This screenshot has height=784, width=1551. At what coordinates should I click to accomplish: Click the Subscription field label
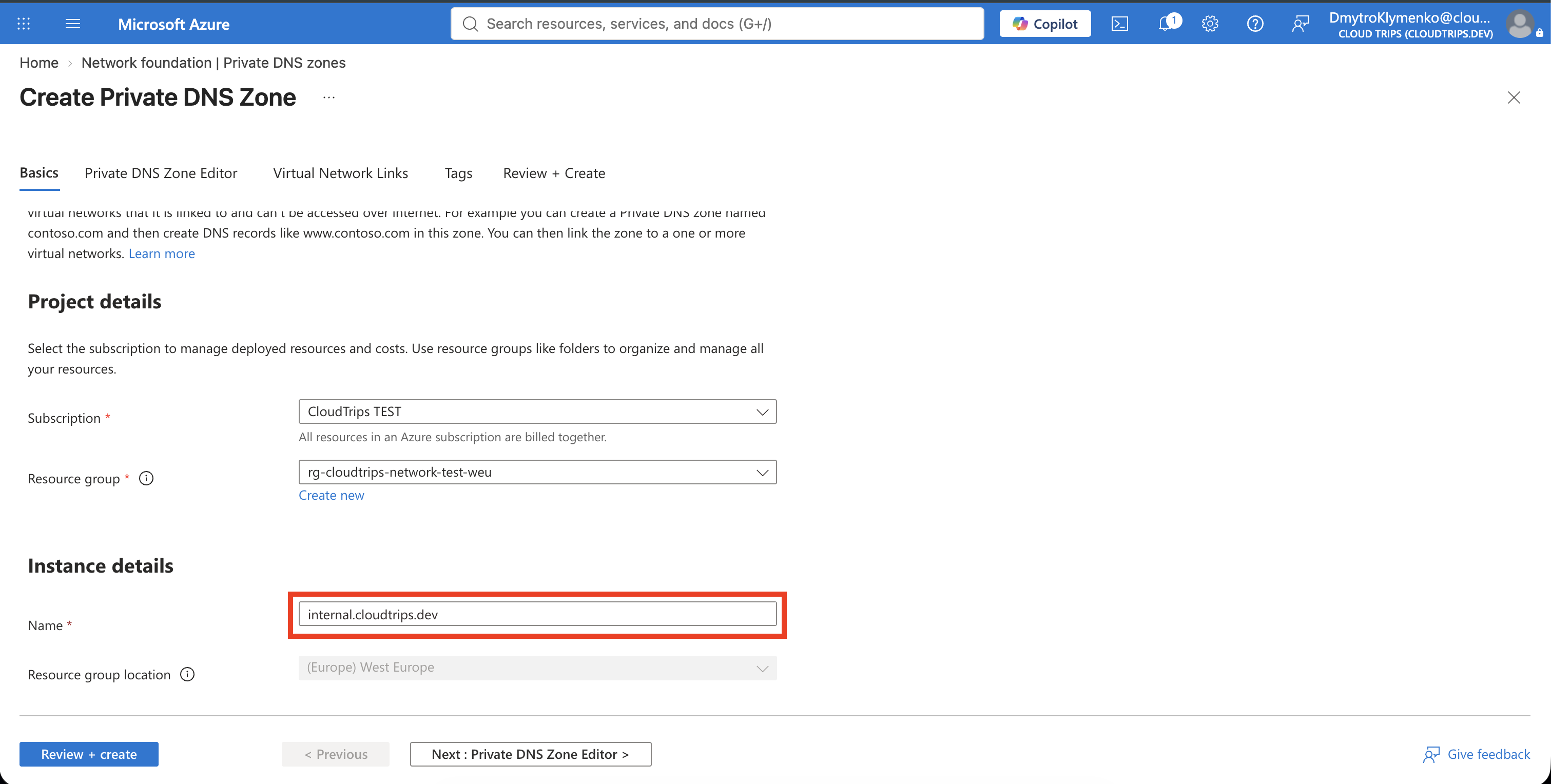(64, 418)
